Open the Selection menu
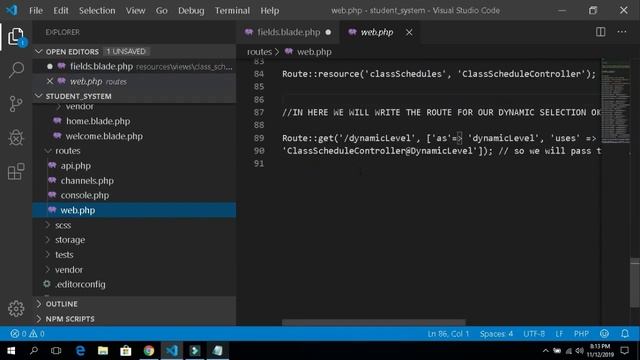 pyautogui.click(x=97, y=11)
